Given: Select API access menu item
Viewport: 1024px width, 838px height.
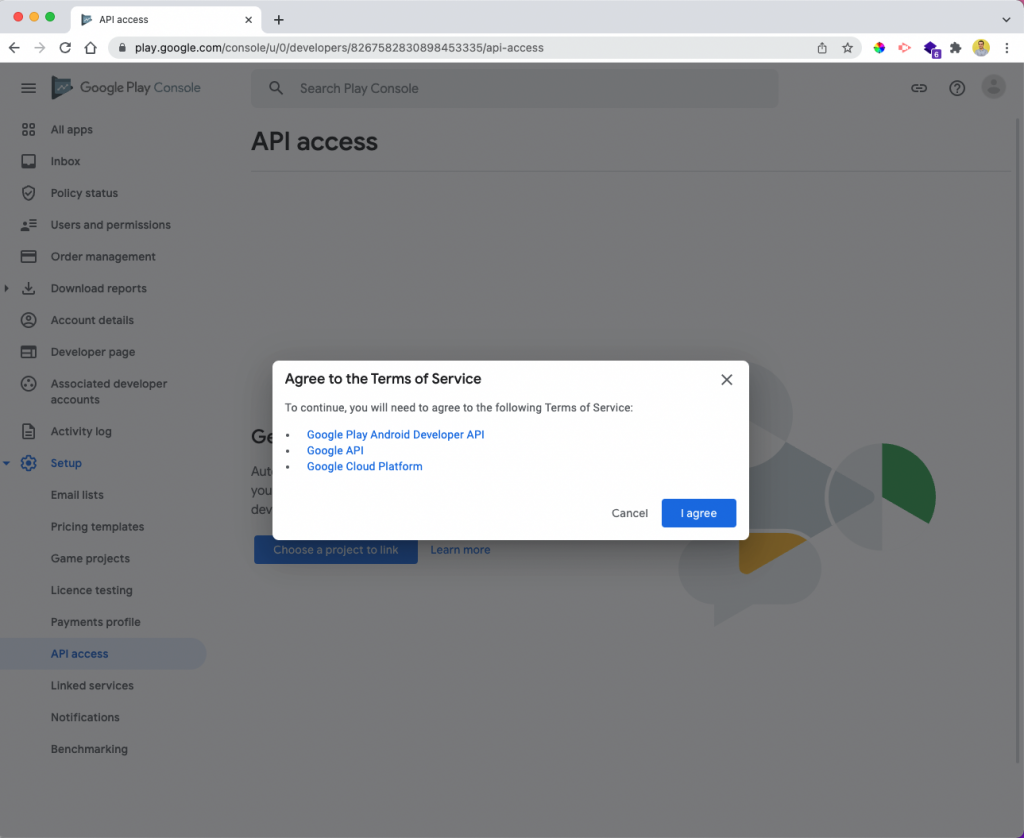Looking at the screenshot, I should [103, 654].
